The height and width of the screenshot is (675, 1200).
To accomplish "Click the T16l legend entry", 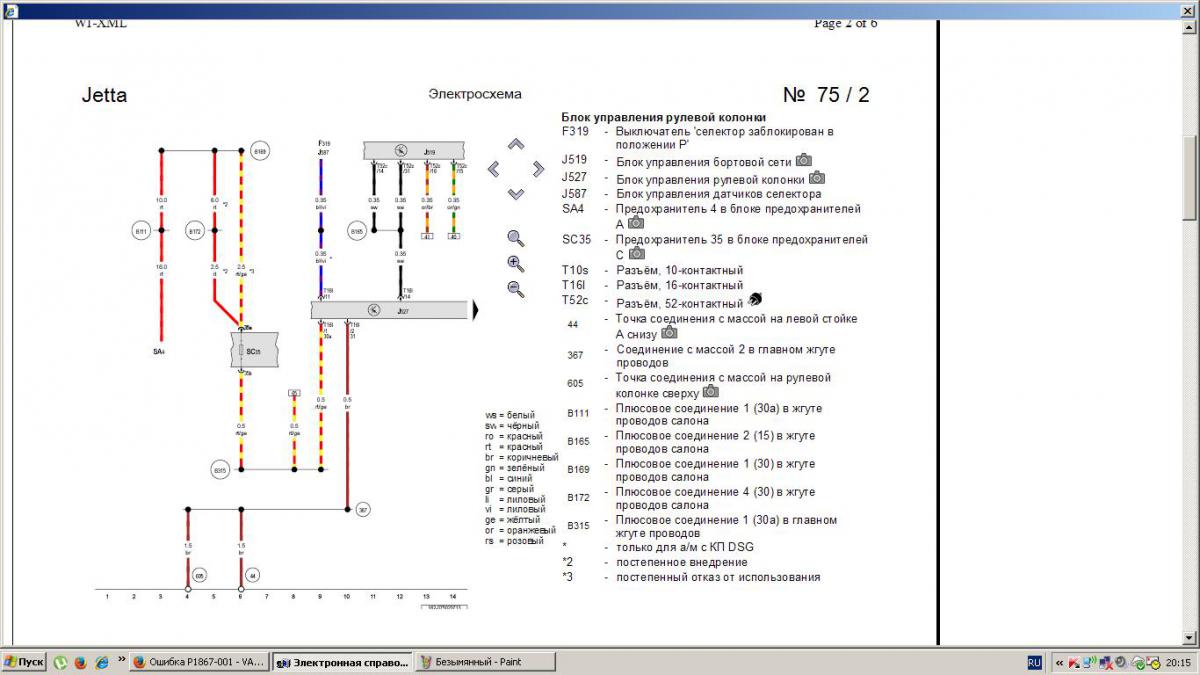I will [x=575, y=285].
